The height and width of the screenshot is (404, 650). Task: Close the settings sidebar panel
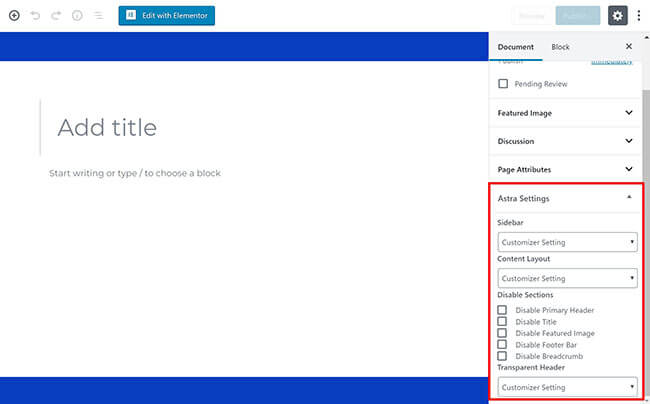[629, 46]
